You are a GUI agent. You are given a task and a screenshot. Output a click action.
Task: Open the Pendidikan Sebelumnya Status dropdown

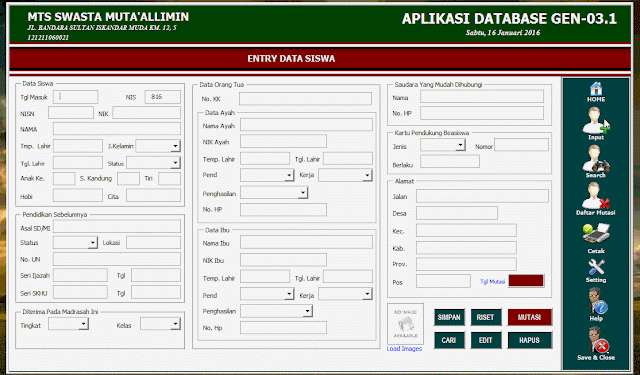[93, 243]
